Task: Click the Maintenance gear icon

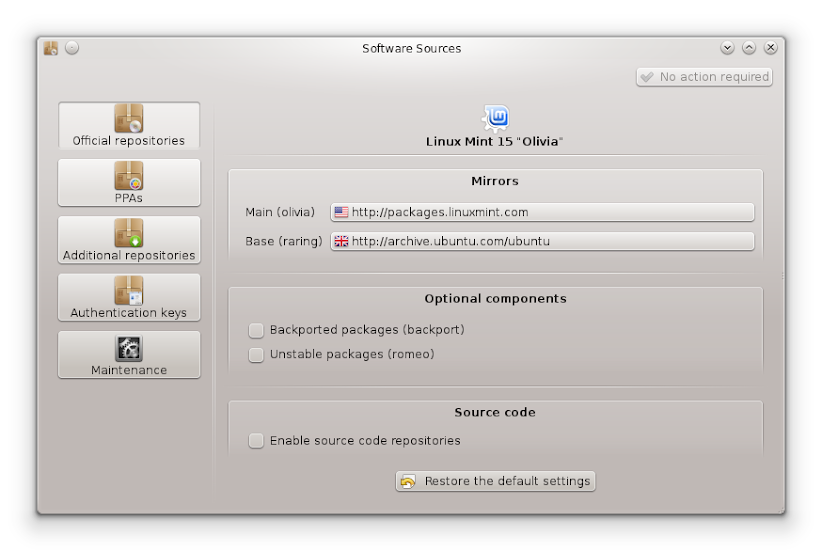Action: pos(129,348)
